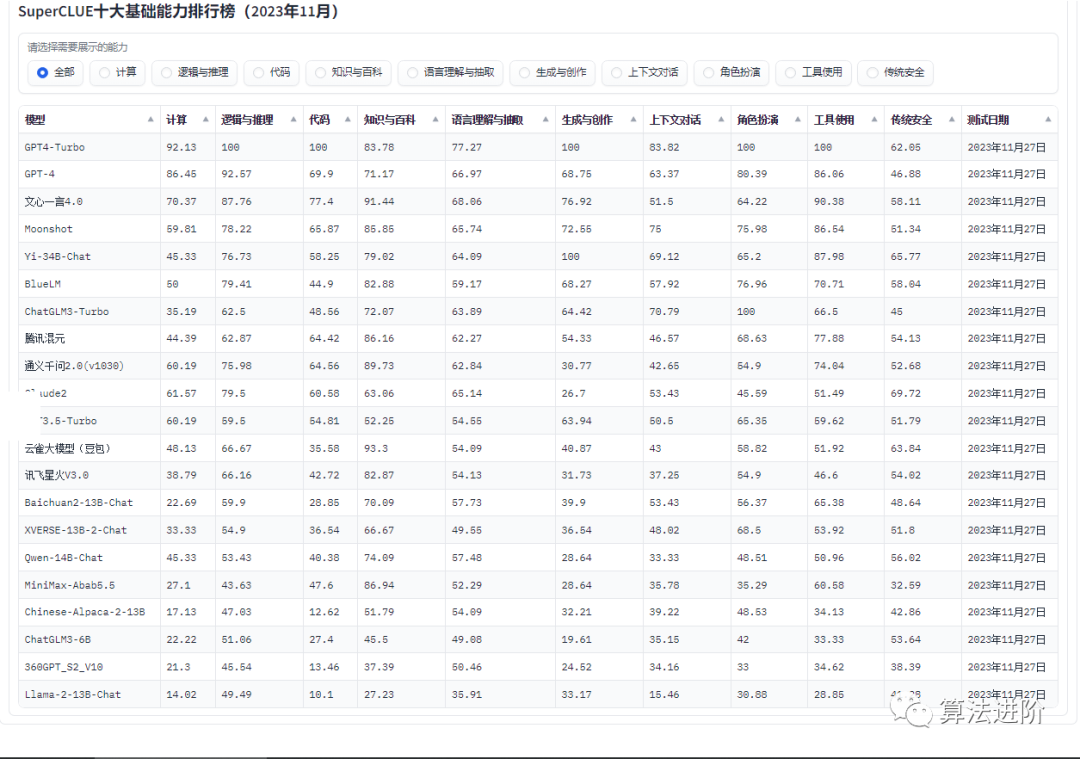1080x759 pixels.
Task: Click Moonshot 上下文对话 score 75
Action: pos(655,229)
